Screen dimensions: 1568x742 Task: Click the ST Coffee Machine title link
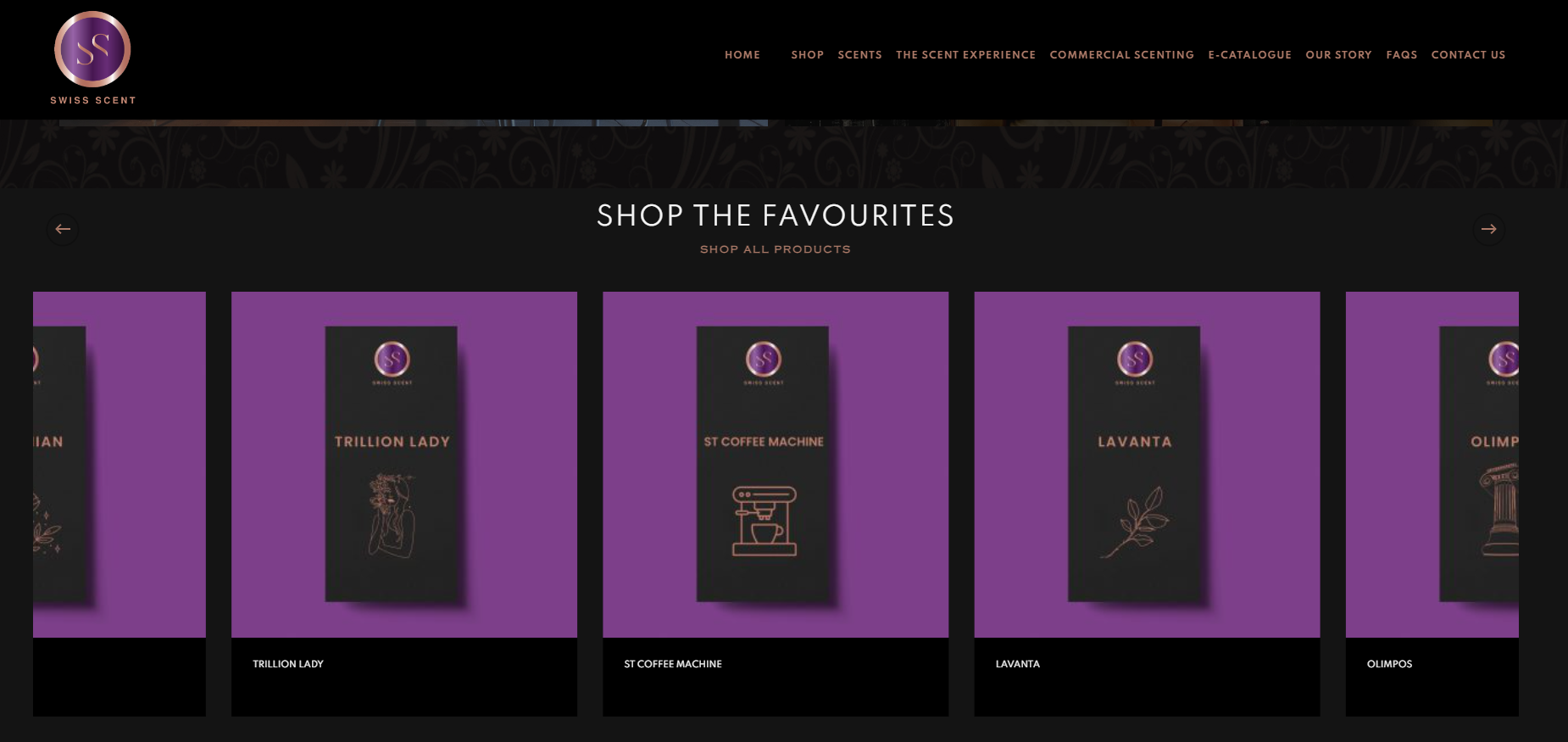(673, 664)
